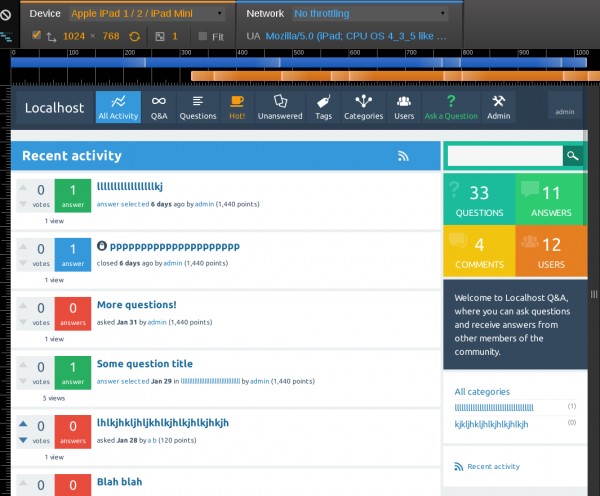Upvote the lhlkjhkljhljkhlkjhlkjhlkjh question
Image resolution: width=600 pixels, height=496 pixels.
pyautogui.click(x=24, y=425)
